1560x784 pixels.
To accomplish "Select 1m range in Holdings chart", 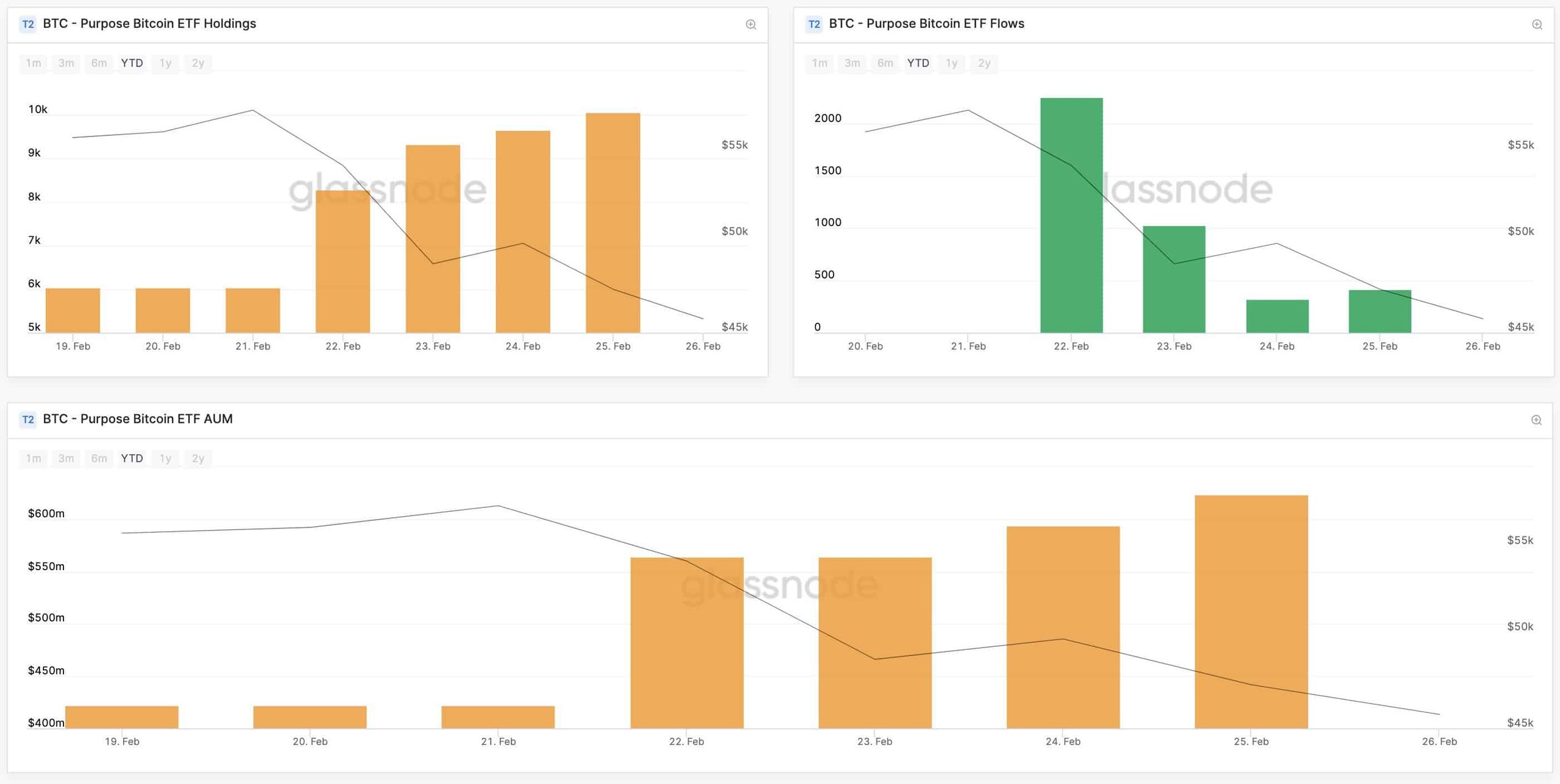I will [x=34, y=63].
